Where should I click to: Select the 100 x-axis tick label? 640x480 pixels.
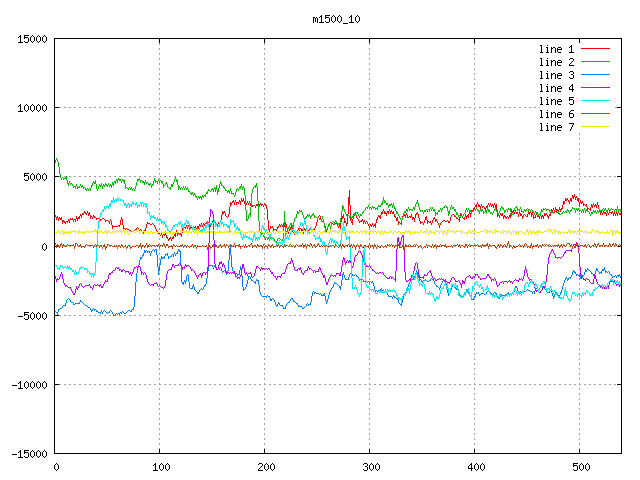(x=160, y=467)
